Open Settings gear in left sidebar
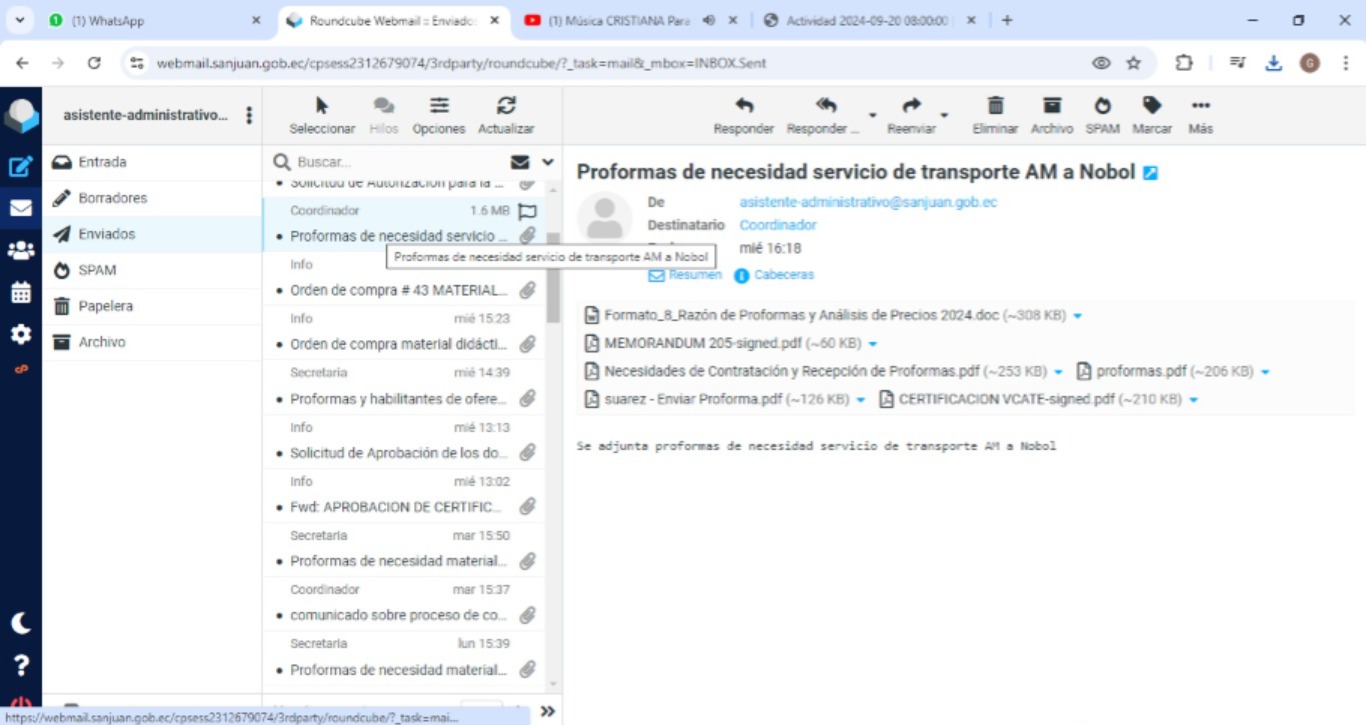The height and width of the screenshot is (725, 1366). (x=21, y=335)
